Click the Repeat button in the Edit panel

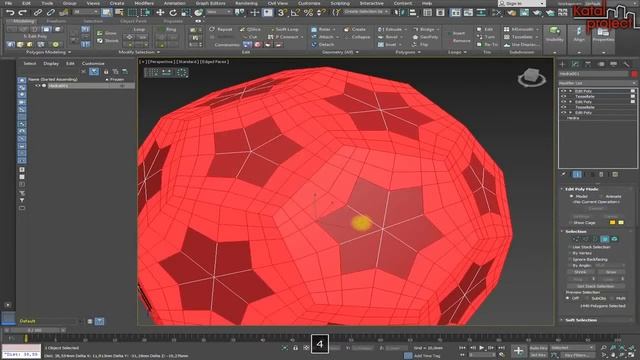[221, 29]
